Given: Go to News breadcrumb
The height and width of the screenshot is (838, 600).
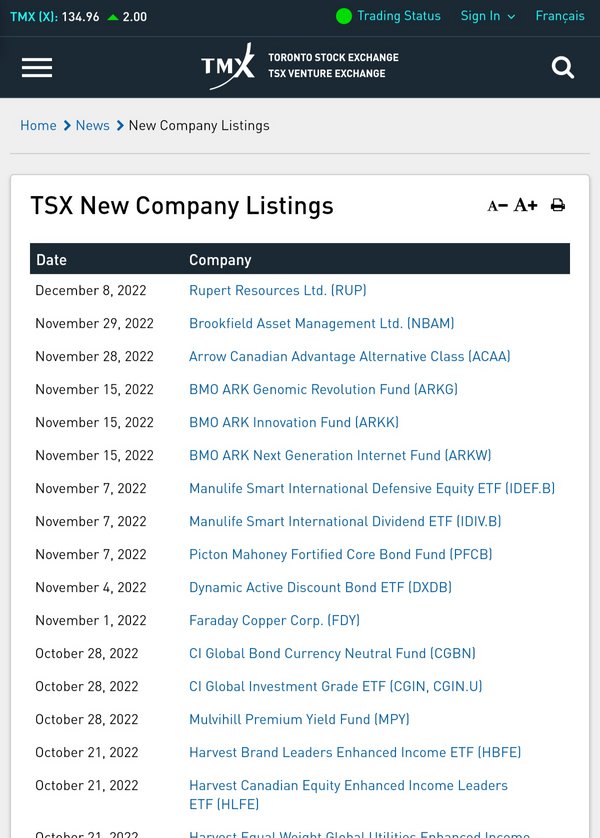Looking at the screenshot, I should (92, 126).
